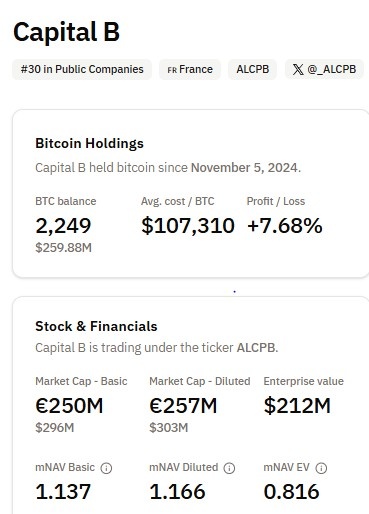This screenshot has height=514, width=369.
Task: Click the mNAV Basic info icon
Action: tap(106, 468)
